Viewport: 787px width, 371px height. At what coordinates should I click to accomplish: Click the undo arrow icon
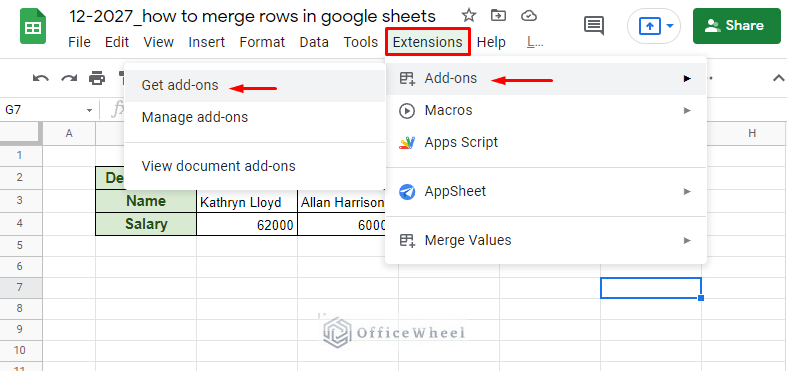pos(41,78)
